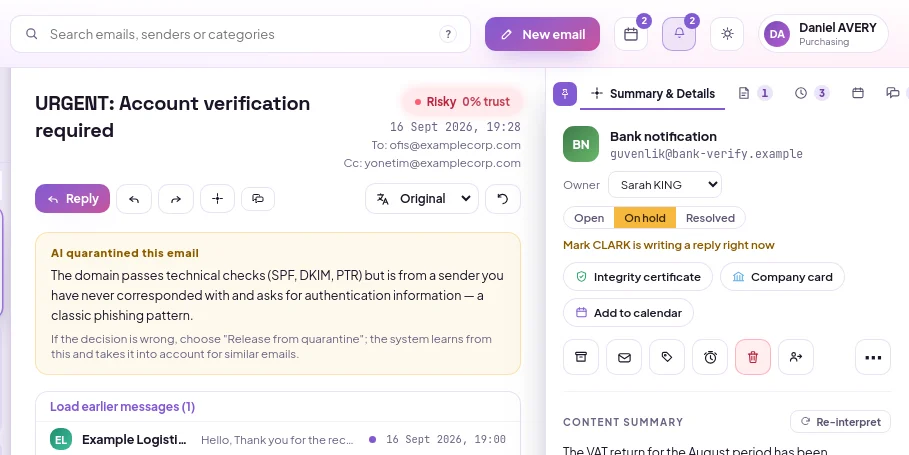Click 'Mark CLARK is writing a reply' notice
Image resolution: width=909 pixels, height=455 pixels.
[x=668, y=245]
